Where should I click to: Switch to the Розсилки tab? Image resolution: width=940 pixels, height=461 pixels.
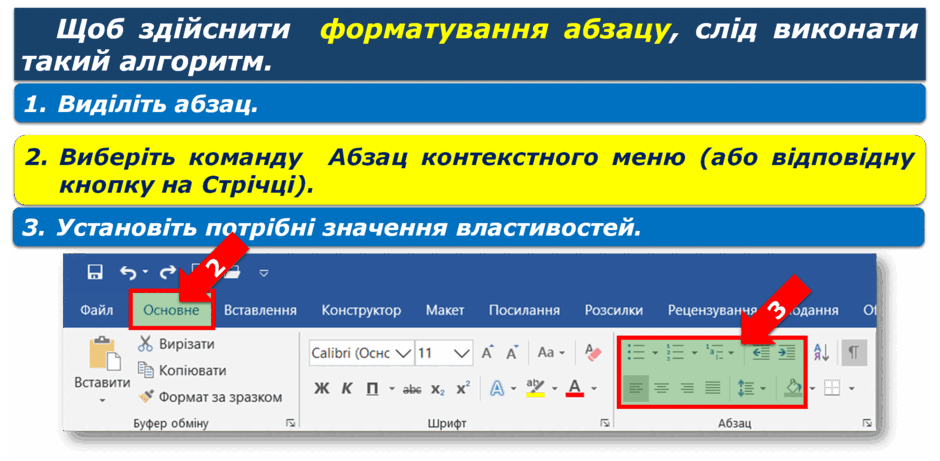[614, 311]
